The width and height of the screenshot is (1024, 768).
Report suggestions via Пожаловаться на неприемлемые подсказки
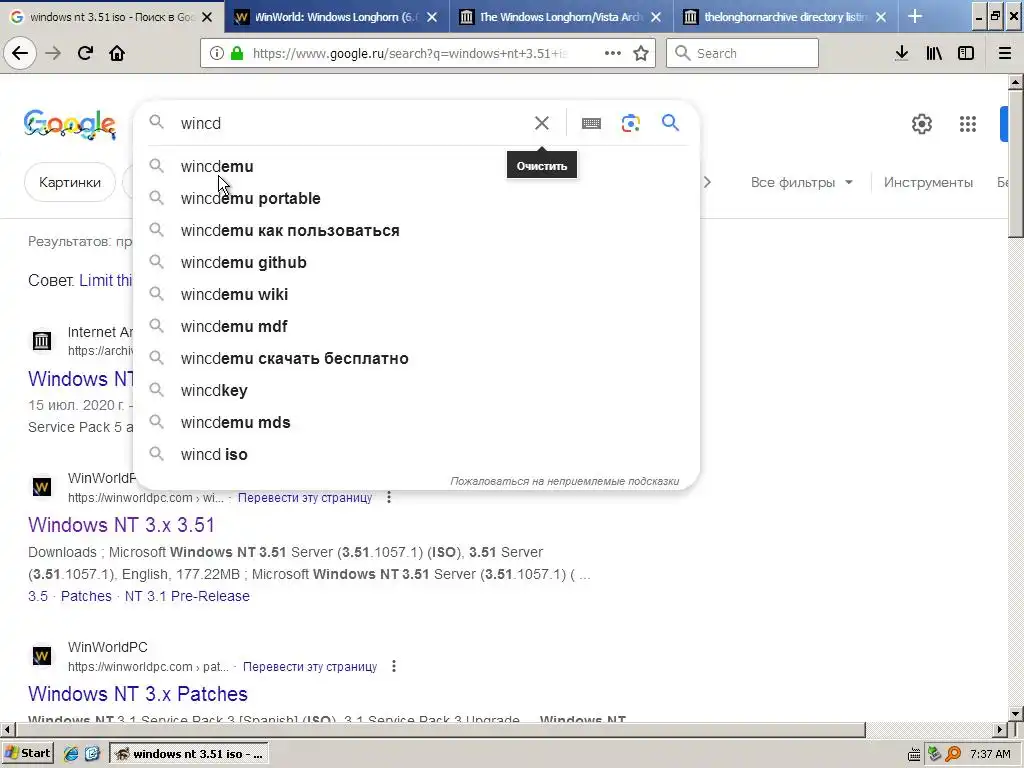[564, 481]
